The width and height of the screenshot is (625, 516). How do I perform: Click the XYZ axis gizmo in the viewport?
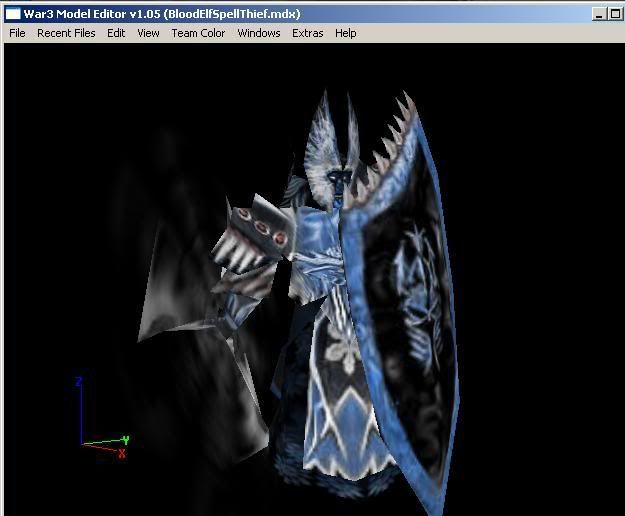coord(102,416)
